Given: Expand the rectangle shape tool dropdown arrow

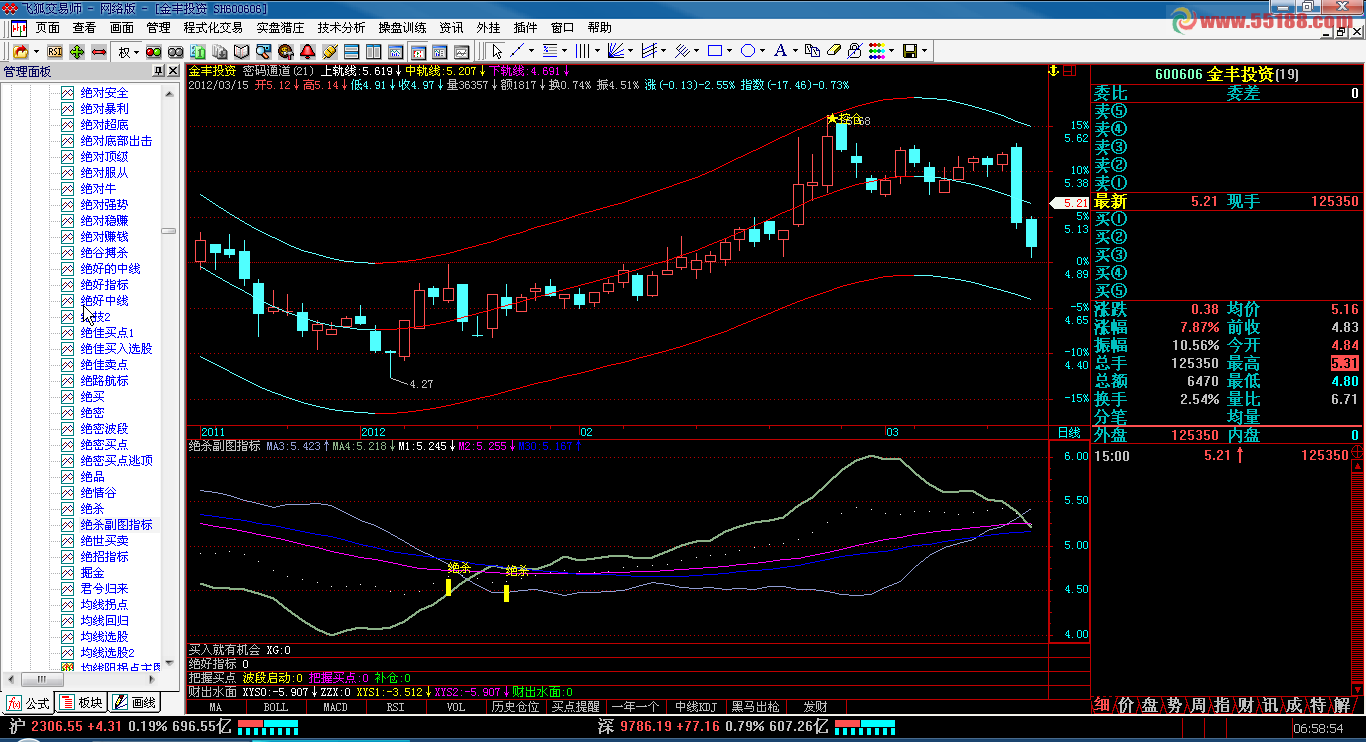Looking at the screenshot, I should (731, 51).
